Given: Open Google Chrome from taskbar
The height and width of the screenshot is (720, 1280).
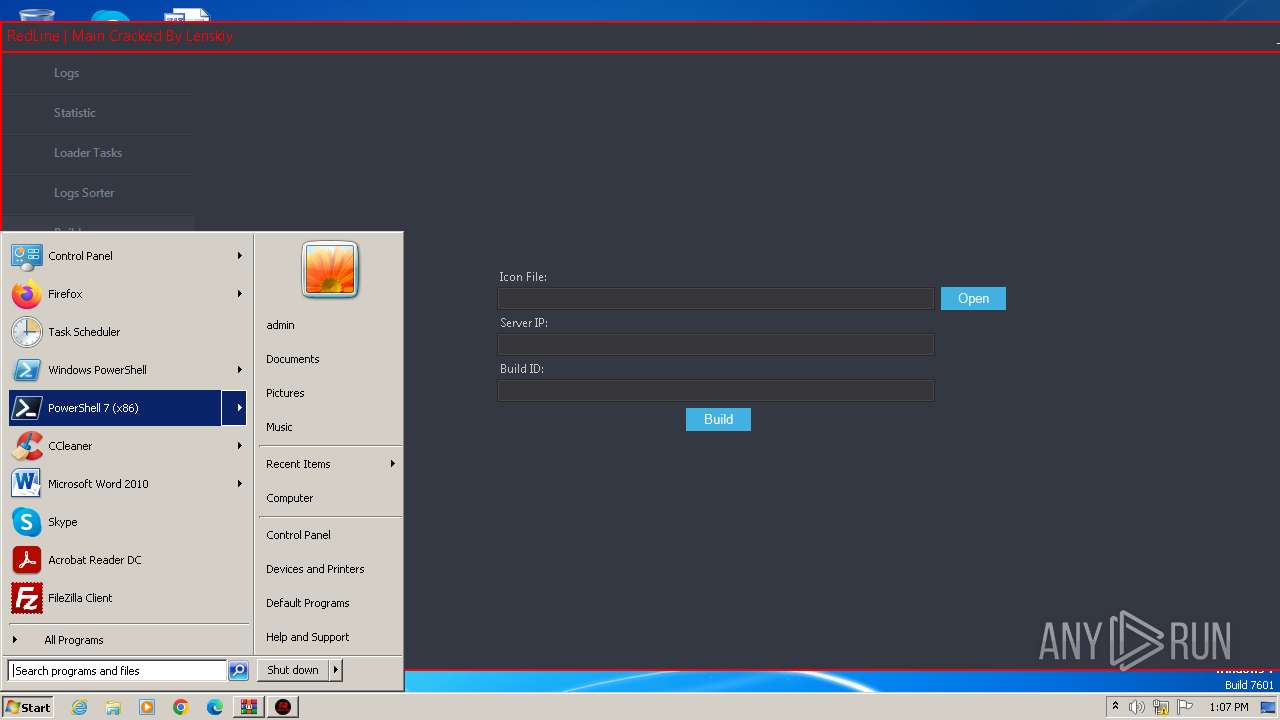Looking at the screenshot, I should [x=181, y=707].
